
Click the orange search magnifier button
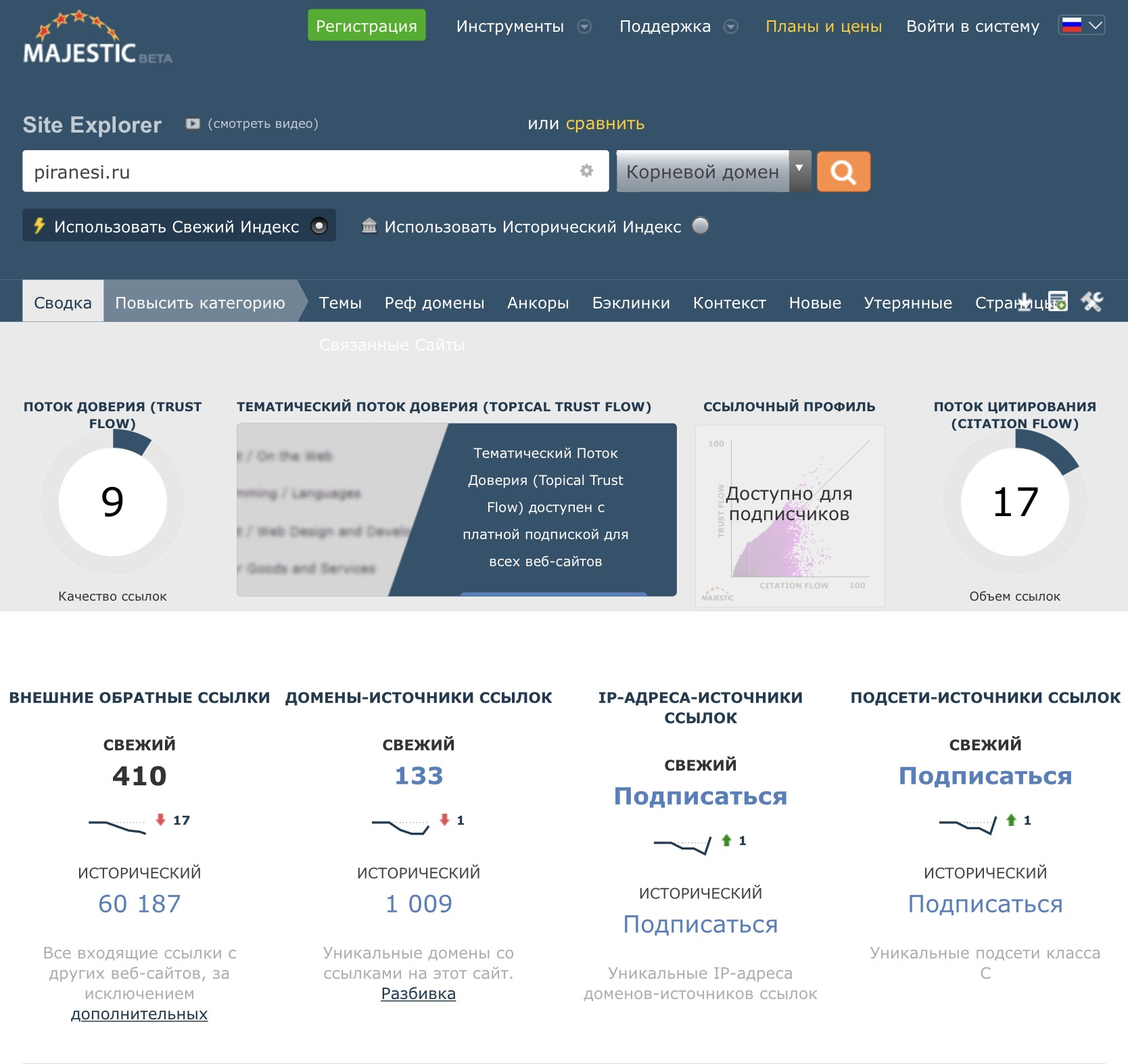pyautogui.click(x=843, y=172)
